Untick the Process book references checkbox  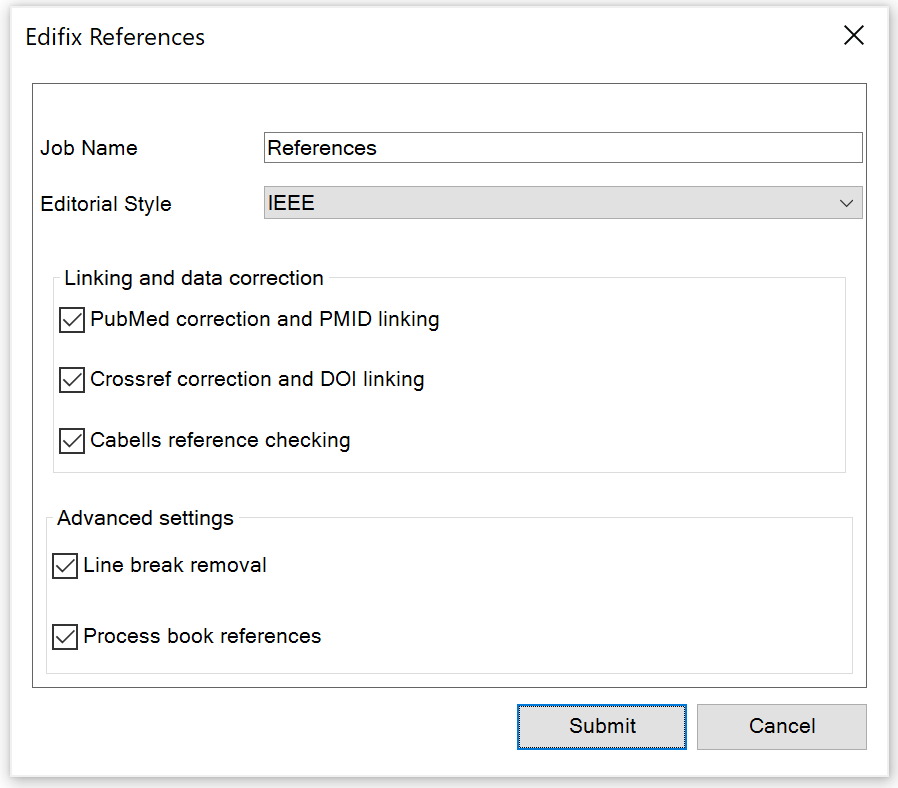[x=65, y=636]
